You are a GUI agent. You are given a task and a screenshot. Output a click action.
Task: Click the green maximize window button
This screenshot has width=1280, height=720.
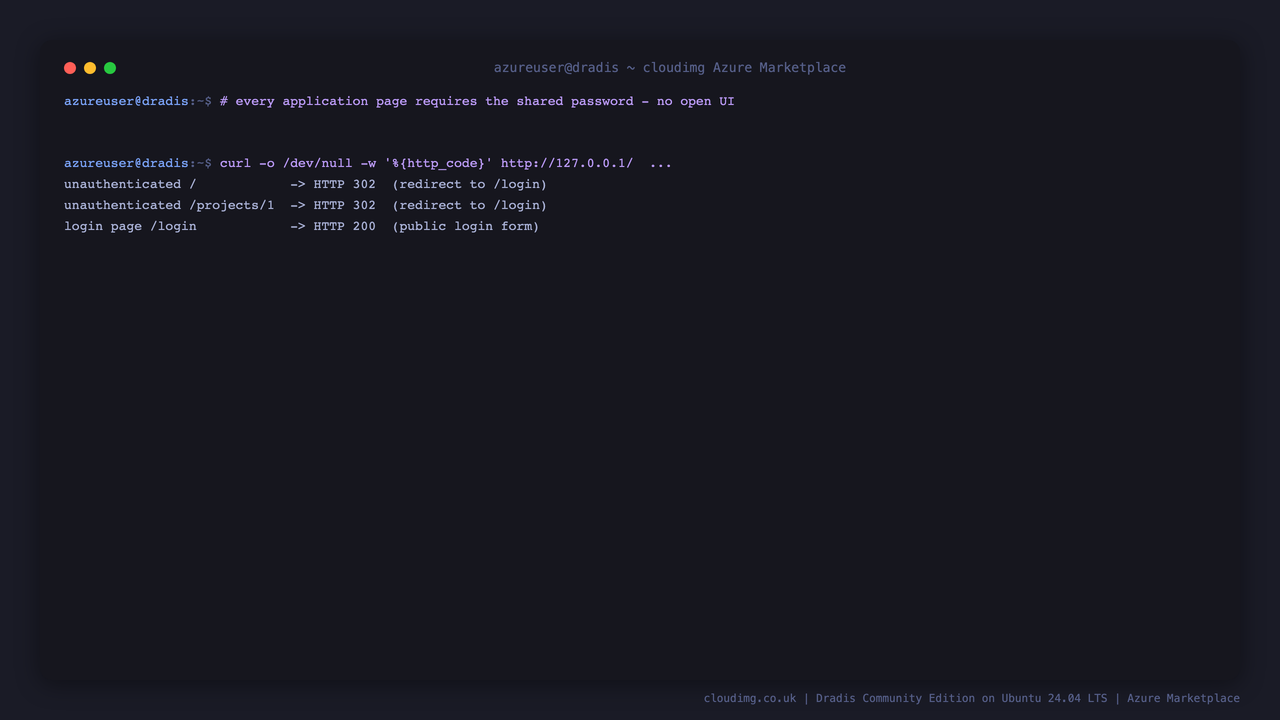coord(110,68)
